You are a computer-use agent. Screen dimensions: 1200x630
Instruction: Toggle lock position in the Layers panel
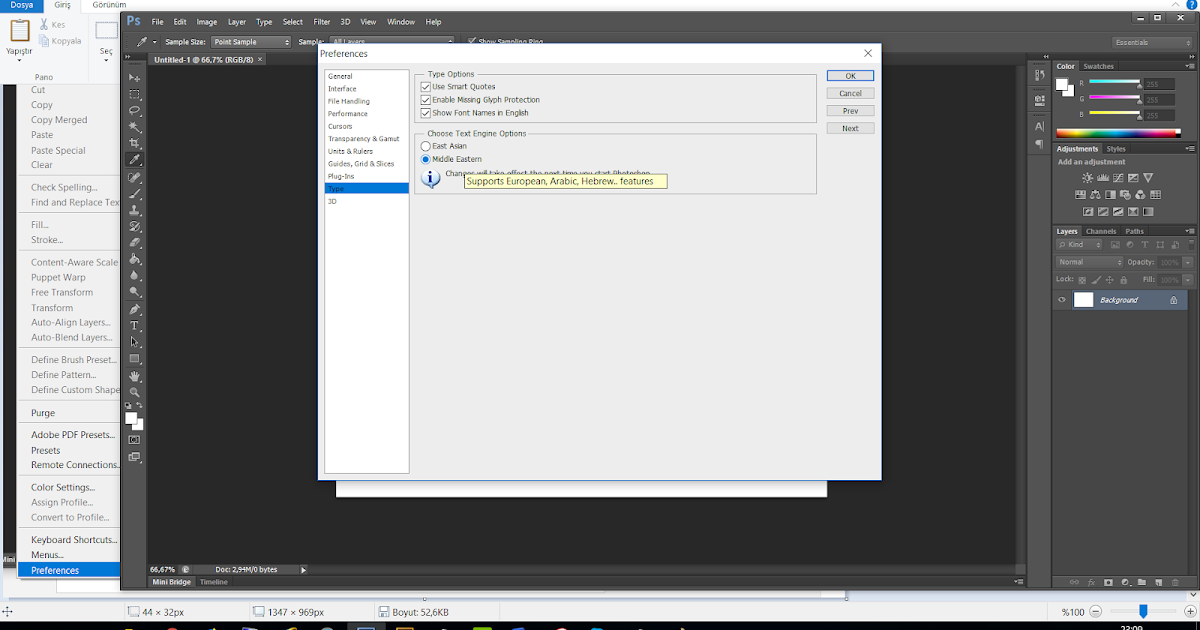(x=1110, y=280)
